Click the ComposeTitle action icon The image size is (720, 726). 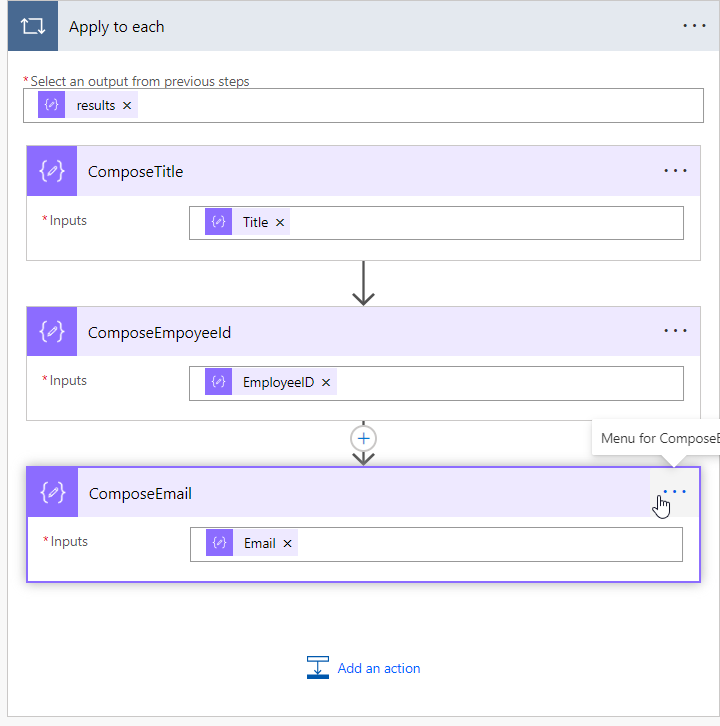52,171
